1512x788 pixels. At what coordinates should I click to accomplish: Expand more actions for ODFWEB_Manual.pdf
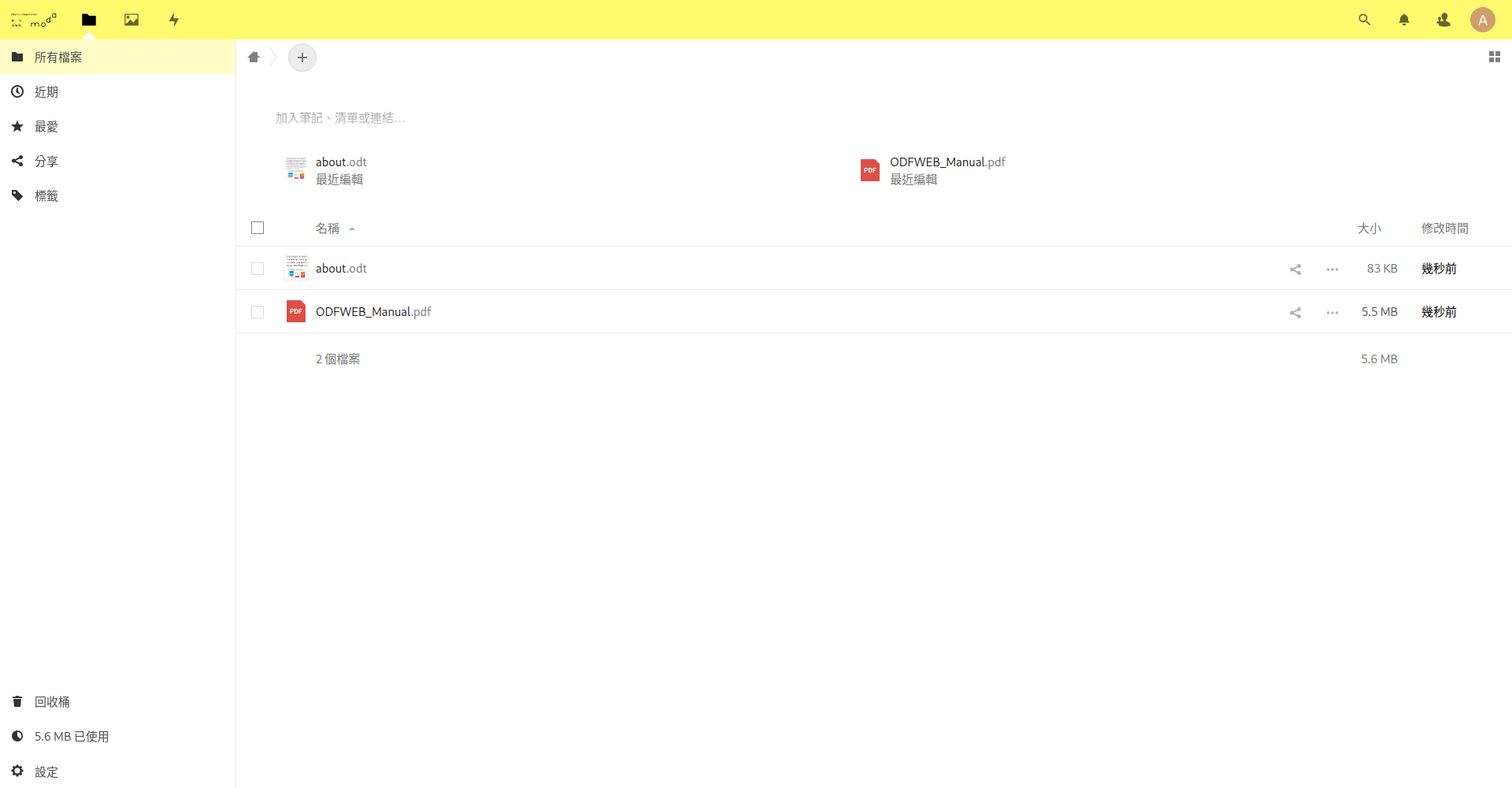[x=1332, y=313]
